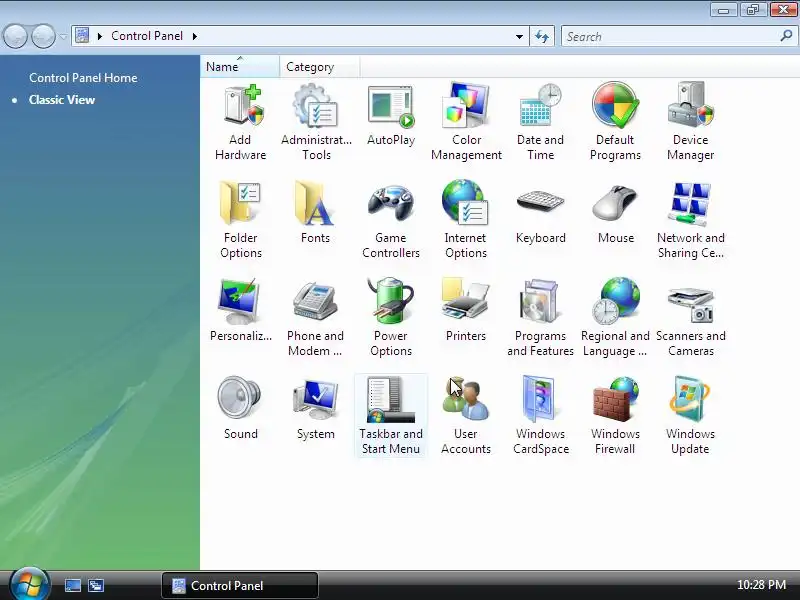
Task: Click Control Panel in address breadcrumb
Action: tap(147, 36)
